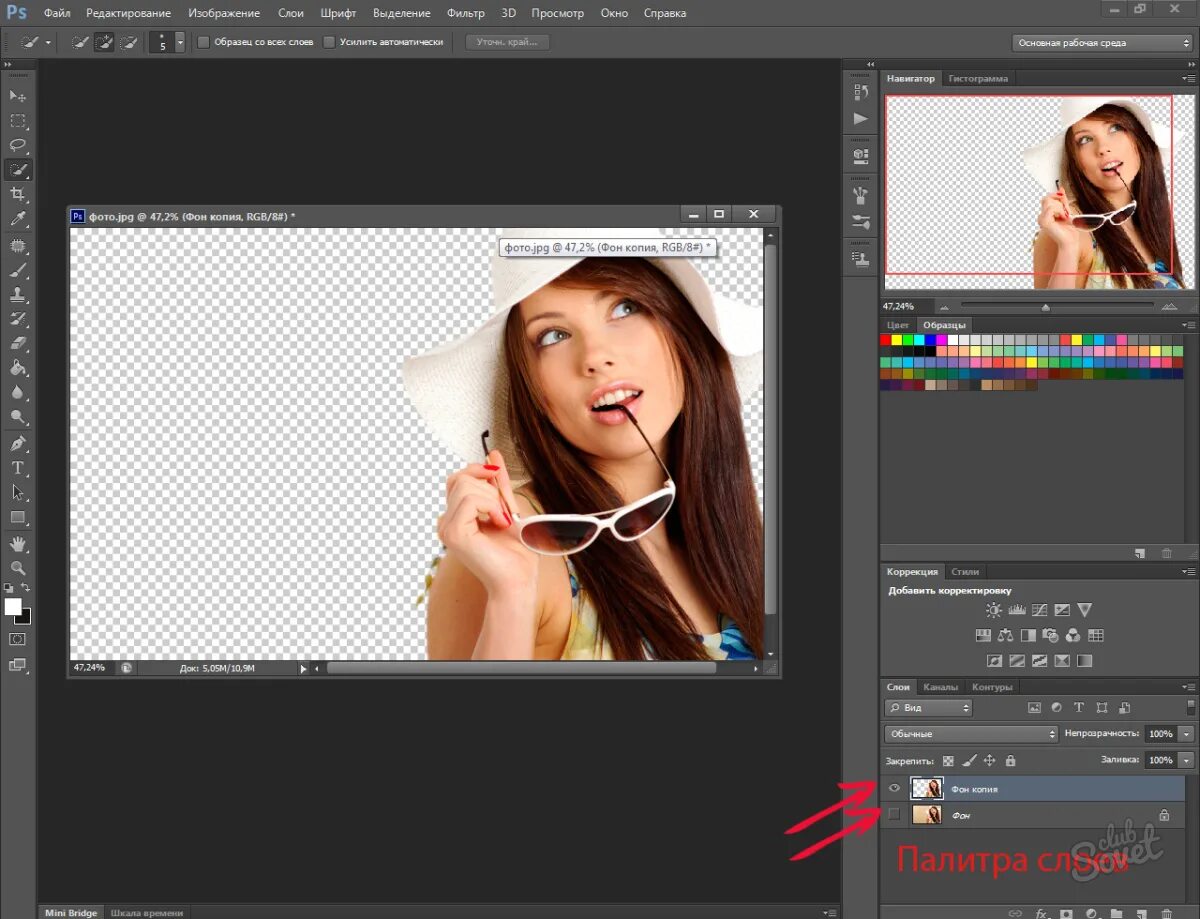
Task: Open the Коррекция panel flyout menu
Action: tap(1188, 572)
